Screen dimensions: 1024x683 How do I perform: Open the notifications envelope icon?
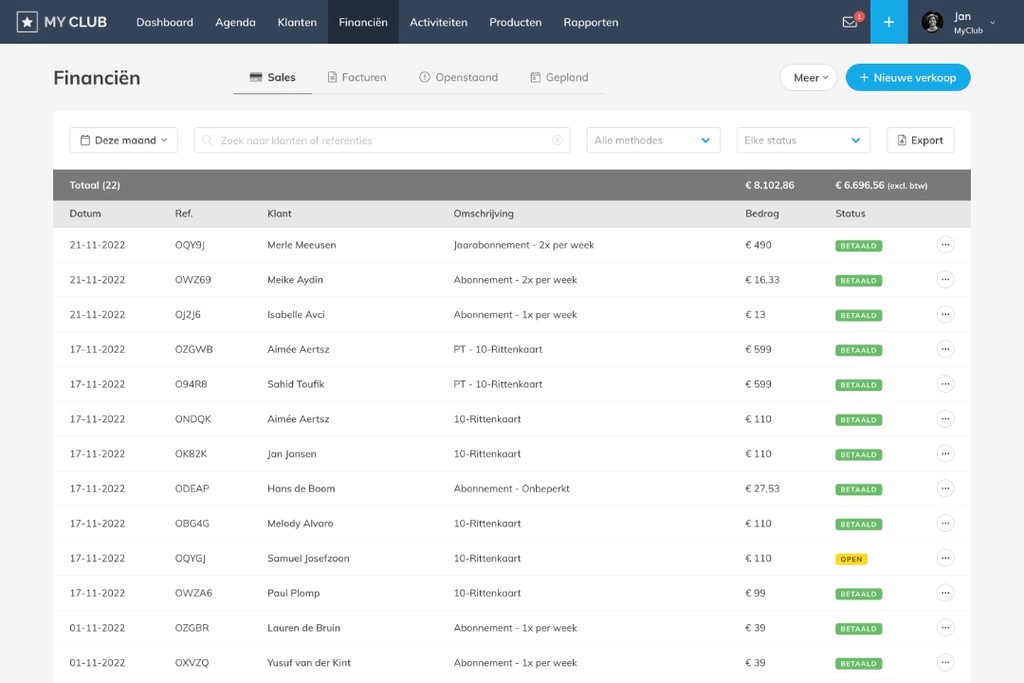tap(849, 21)
